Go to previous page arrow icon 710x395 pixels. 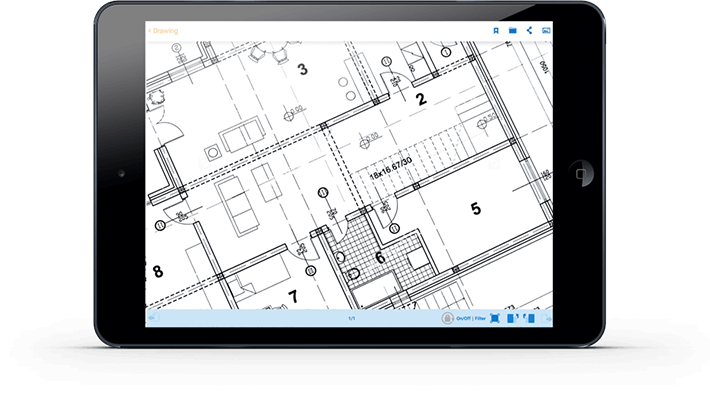coord(153,318)
